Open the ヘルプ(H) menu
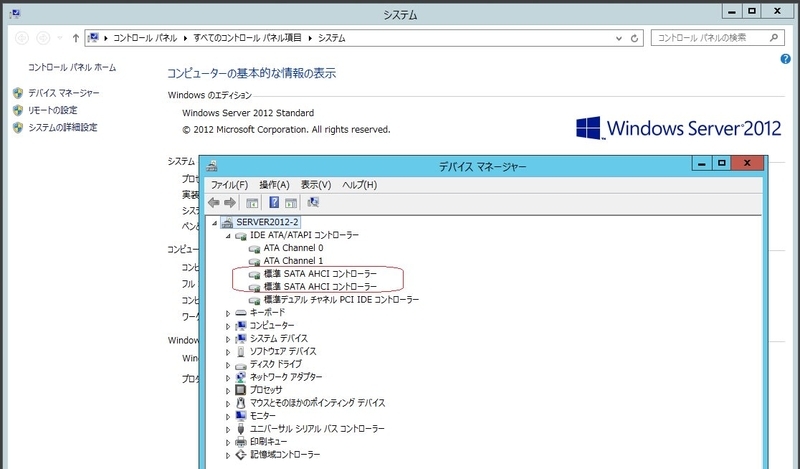 coord(360,185)
